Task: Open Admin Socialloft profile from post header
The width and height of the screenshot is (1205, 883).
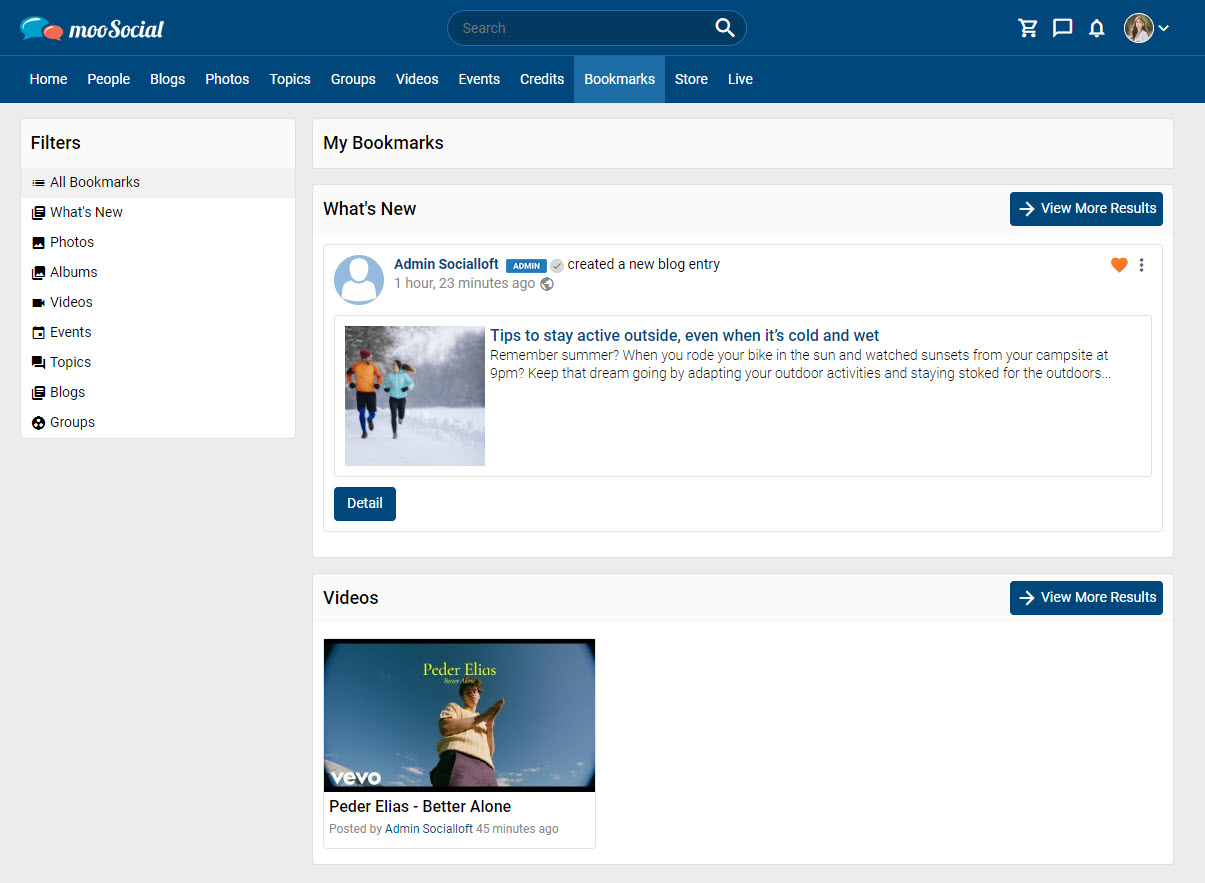Action: [x=446, y=264]
